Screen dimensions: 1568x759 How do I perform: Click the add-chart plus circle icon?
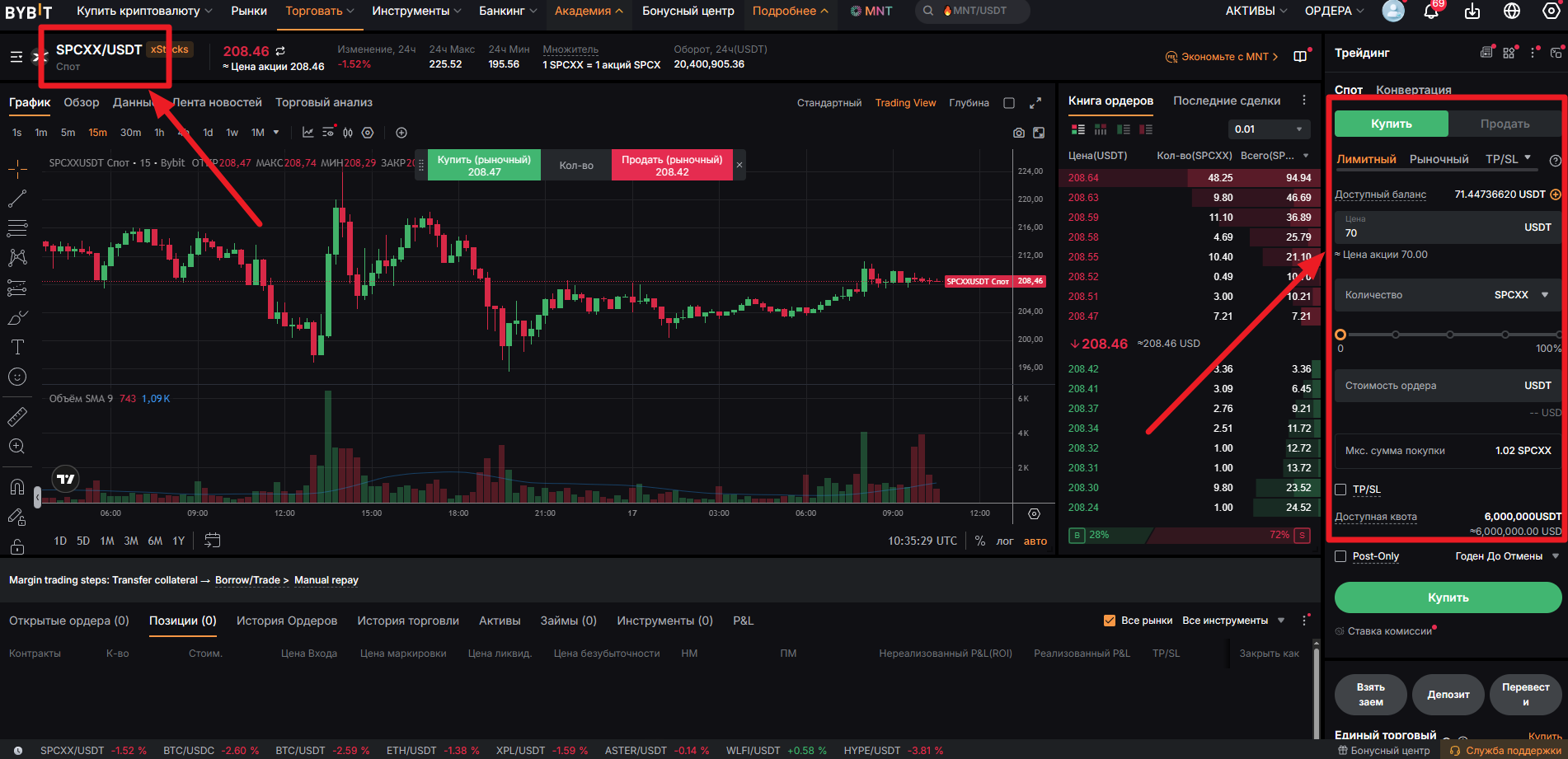pos(401,133)
